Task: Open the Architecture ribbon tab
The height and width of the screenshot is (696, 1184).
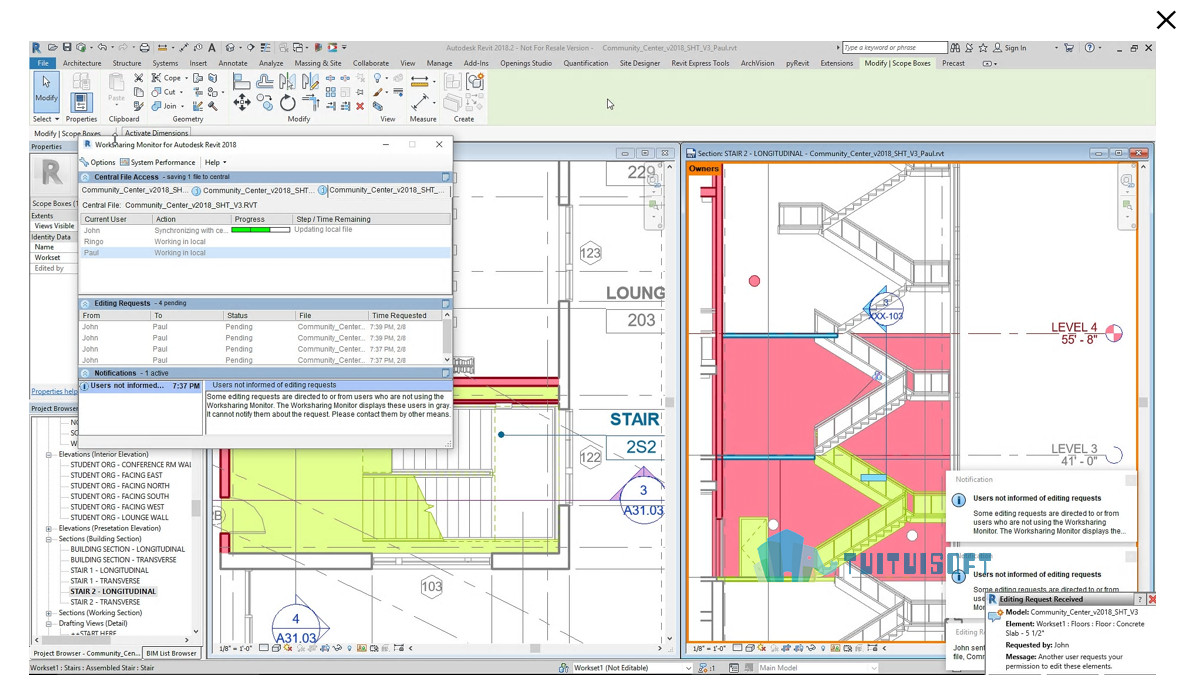Action: (82, 63)
